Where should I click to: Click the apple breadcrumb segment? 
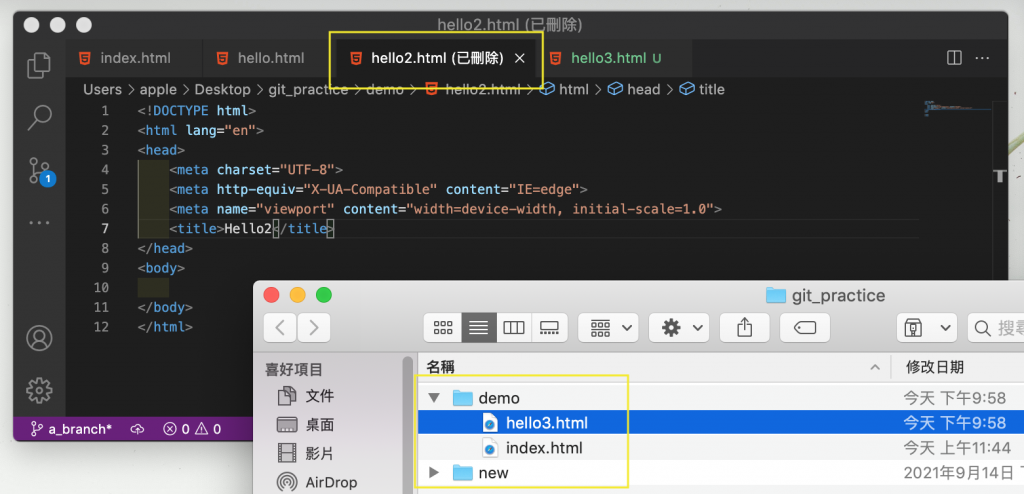click(158, 90)
